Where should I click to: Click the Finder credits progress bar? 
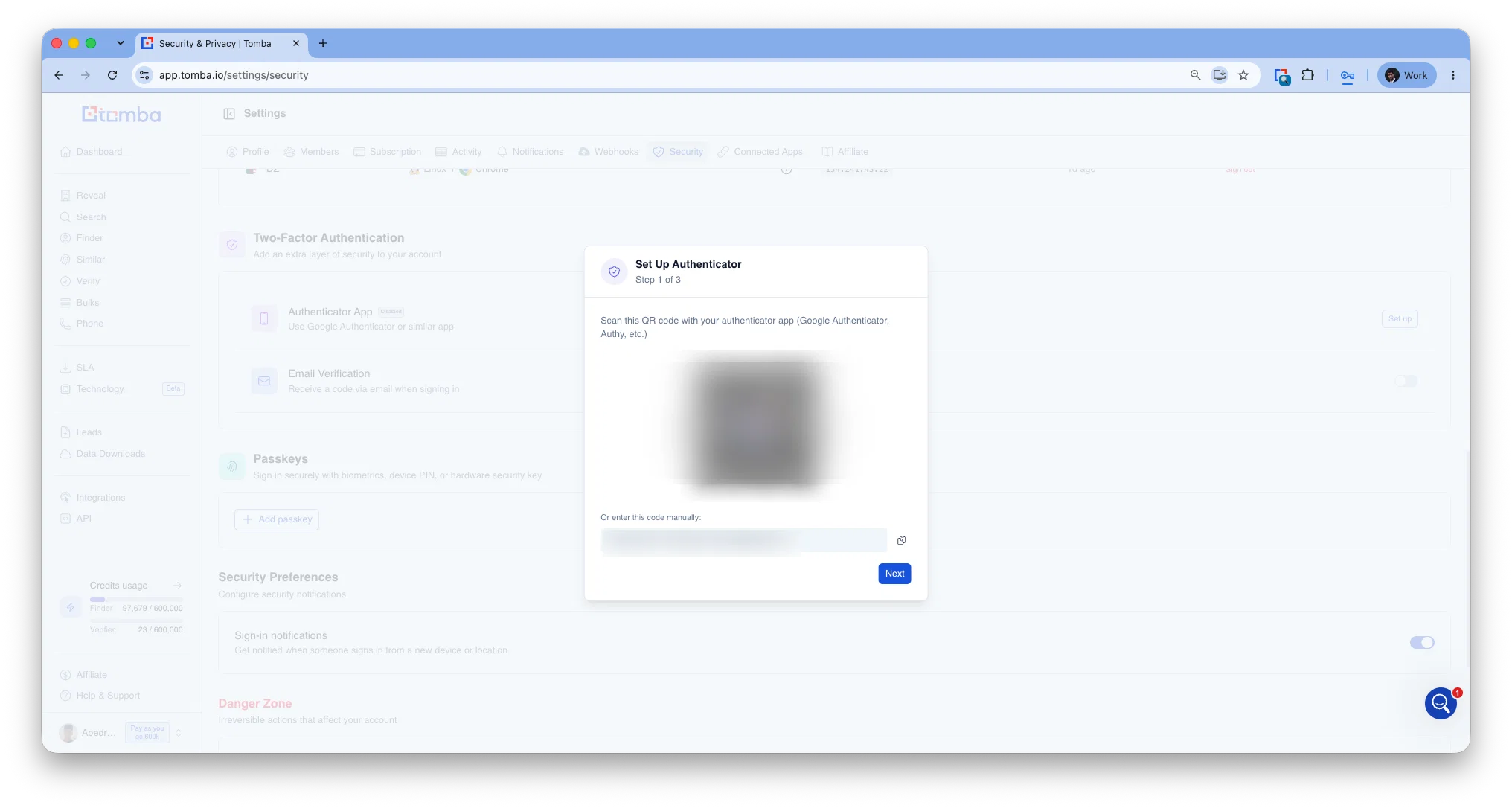pos(136,599)
